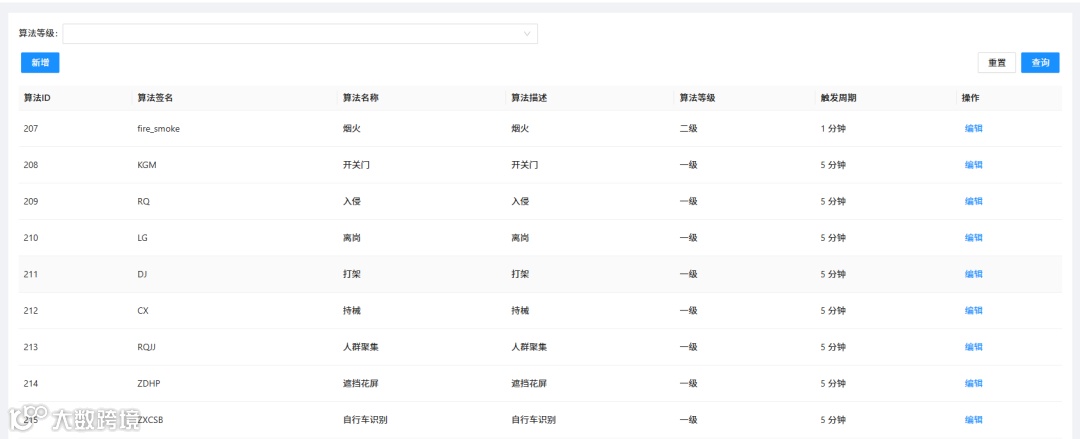Click the 查询 button

pyautogui.click(x=1040, y=63)
